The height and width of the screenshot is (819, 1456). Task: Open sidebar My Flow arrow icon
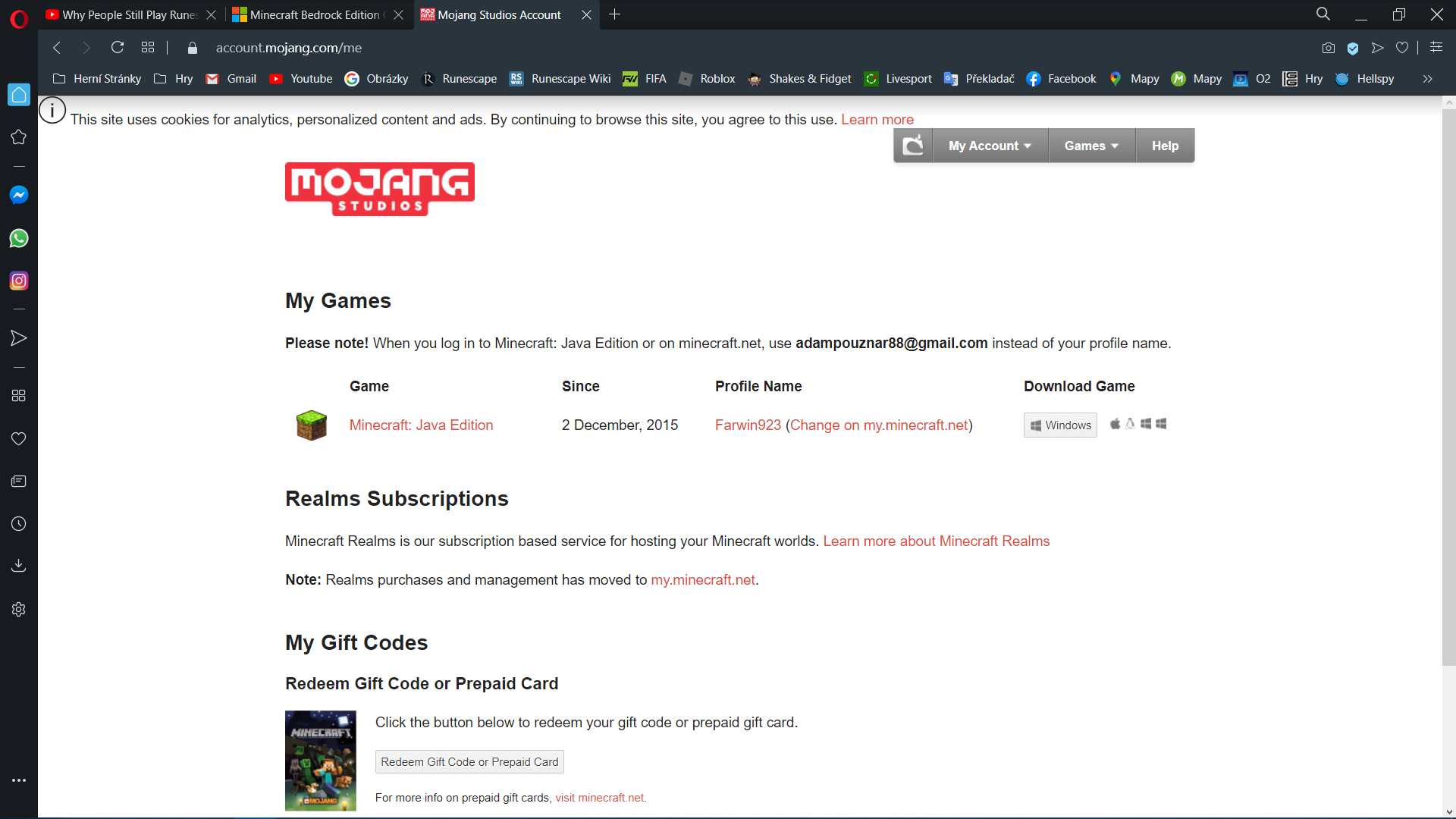19,338
